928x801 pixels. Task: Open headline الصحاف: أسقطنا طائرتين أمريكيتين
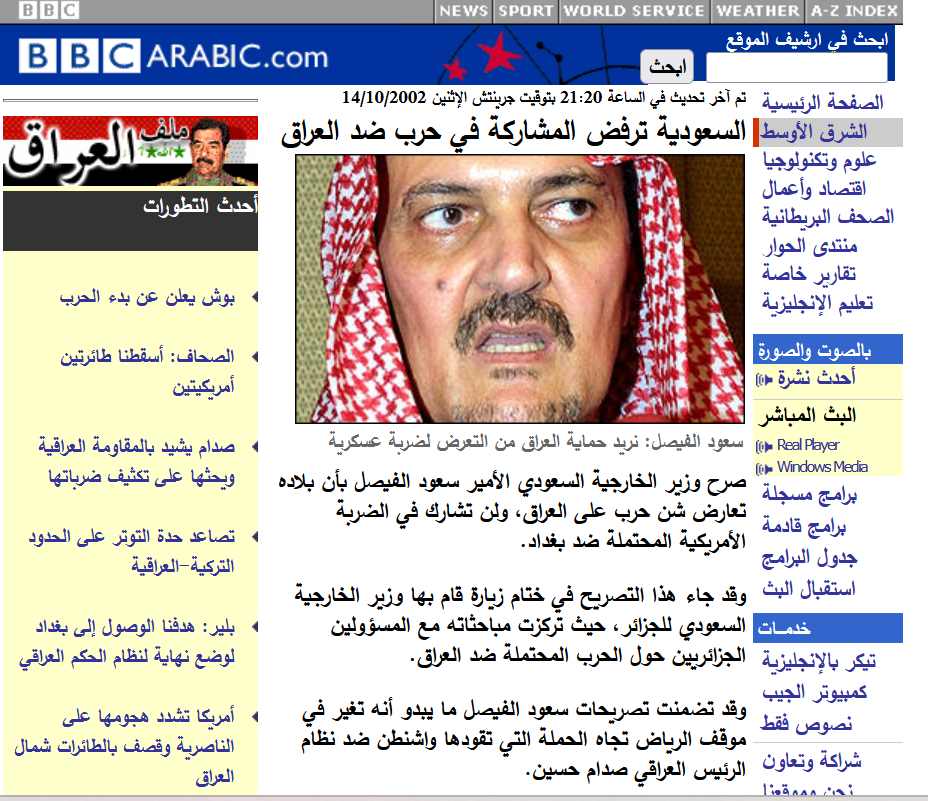click(x=147, y=371)
